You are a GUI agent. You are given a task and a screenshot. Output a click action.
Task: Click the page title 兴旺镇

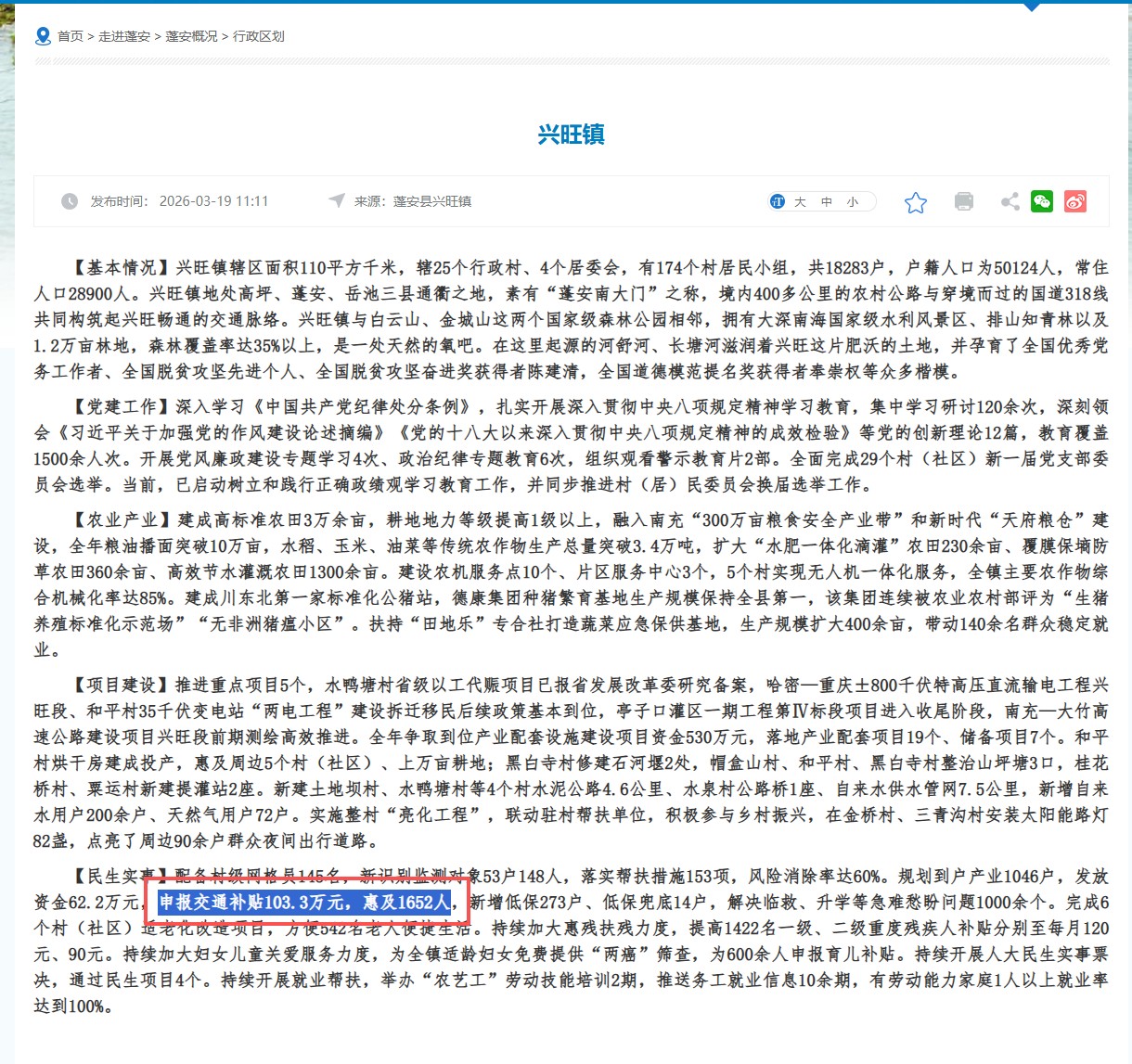572,134
